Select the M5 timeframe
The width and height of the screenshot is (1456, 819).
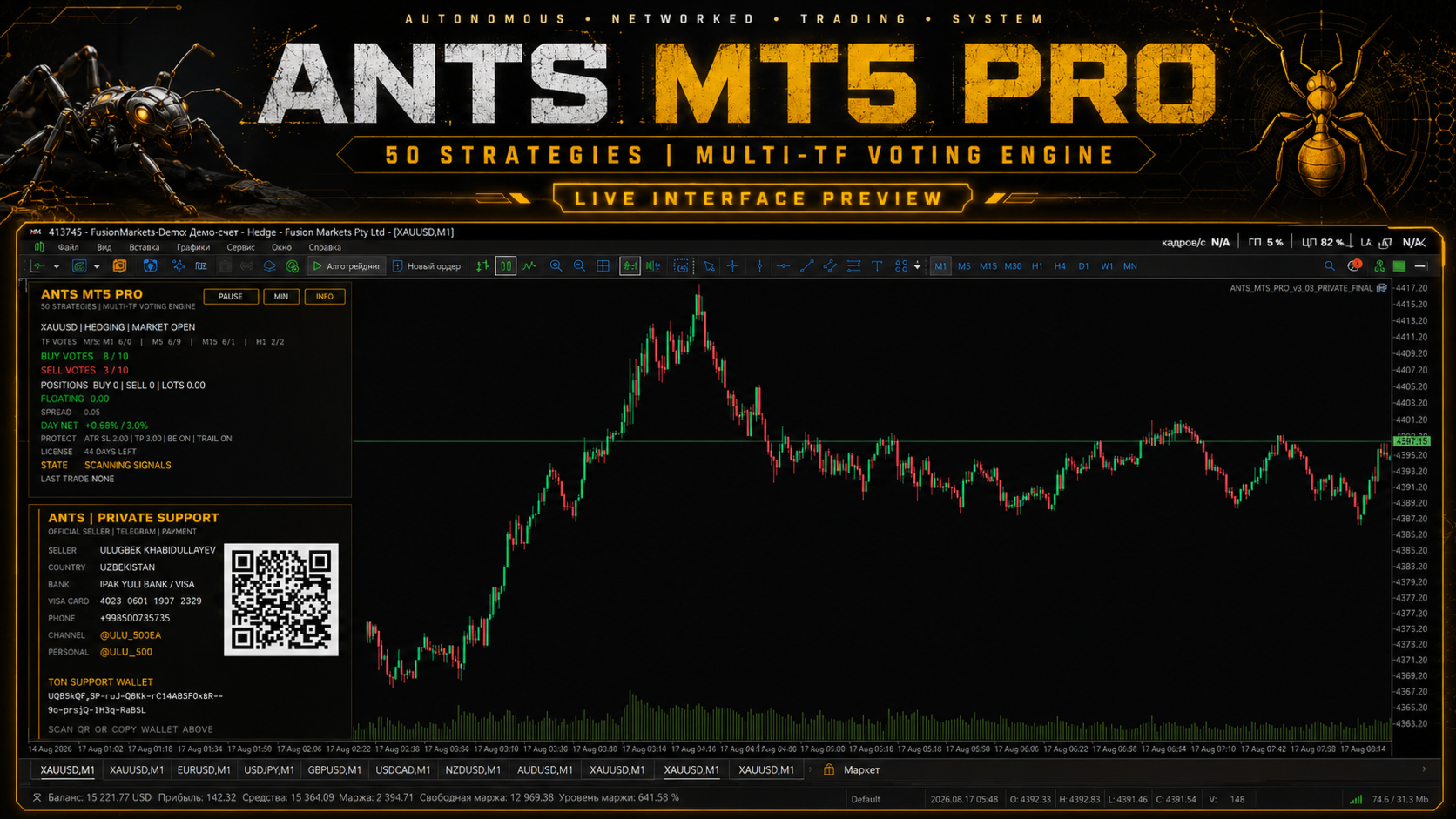[964, 266]
